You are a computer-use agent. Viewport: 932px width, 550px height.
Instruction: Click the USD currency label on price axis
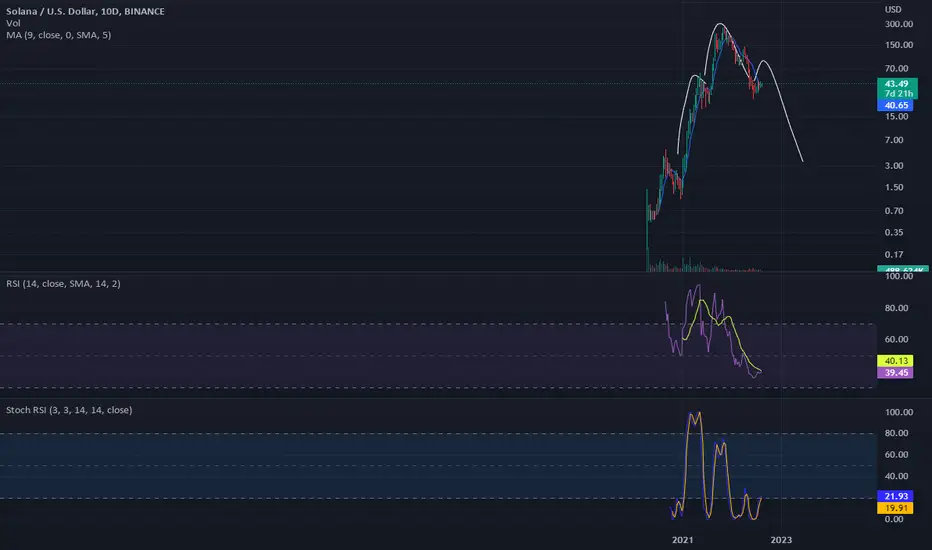[x=893, y=10]
